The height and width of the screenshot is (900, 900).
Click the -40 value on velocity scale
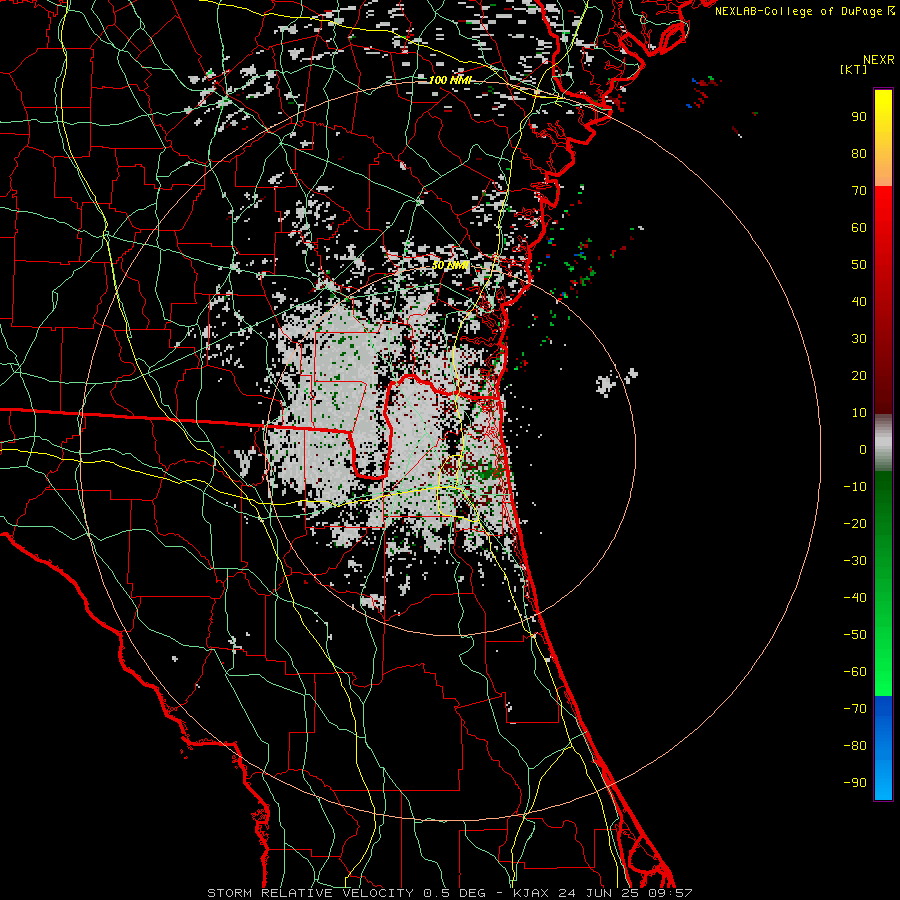[855, 598]
